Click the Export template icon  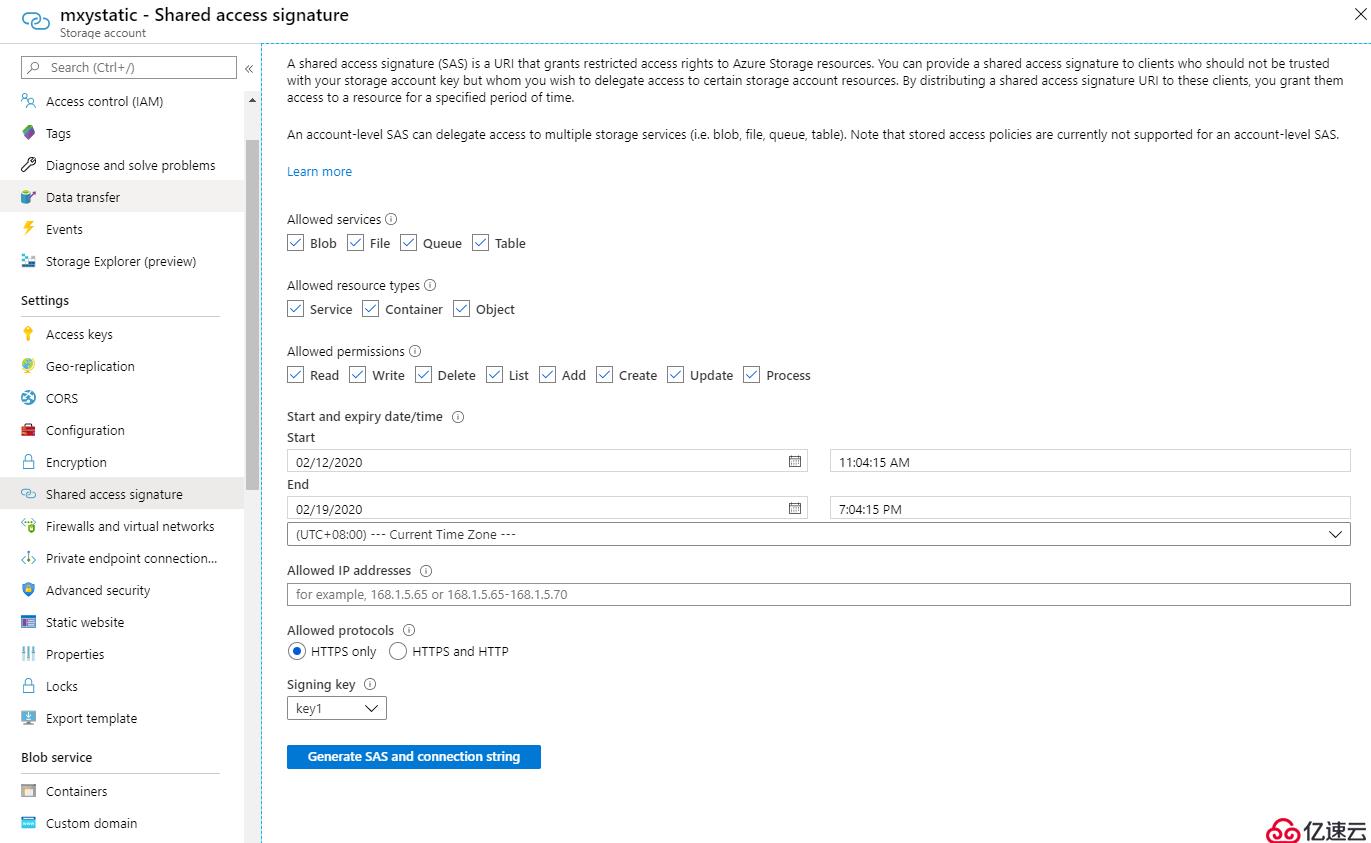29,718
